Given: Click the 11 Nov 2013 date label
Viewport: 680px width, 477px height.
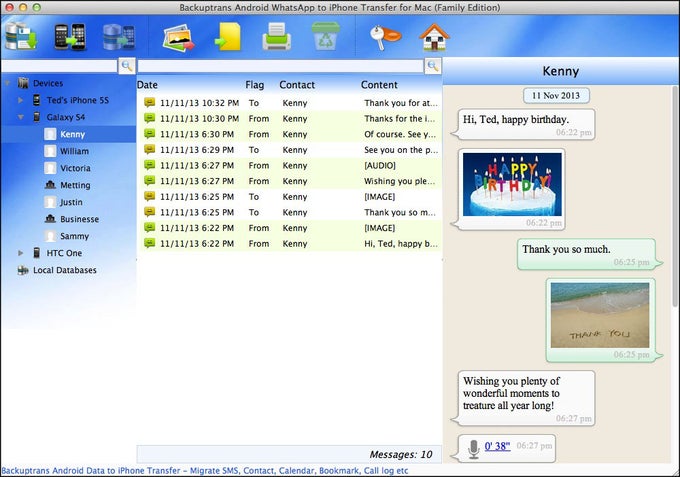Looking at the screenshot, I should [x=556, y=95].
